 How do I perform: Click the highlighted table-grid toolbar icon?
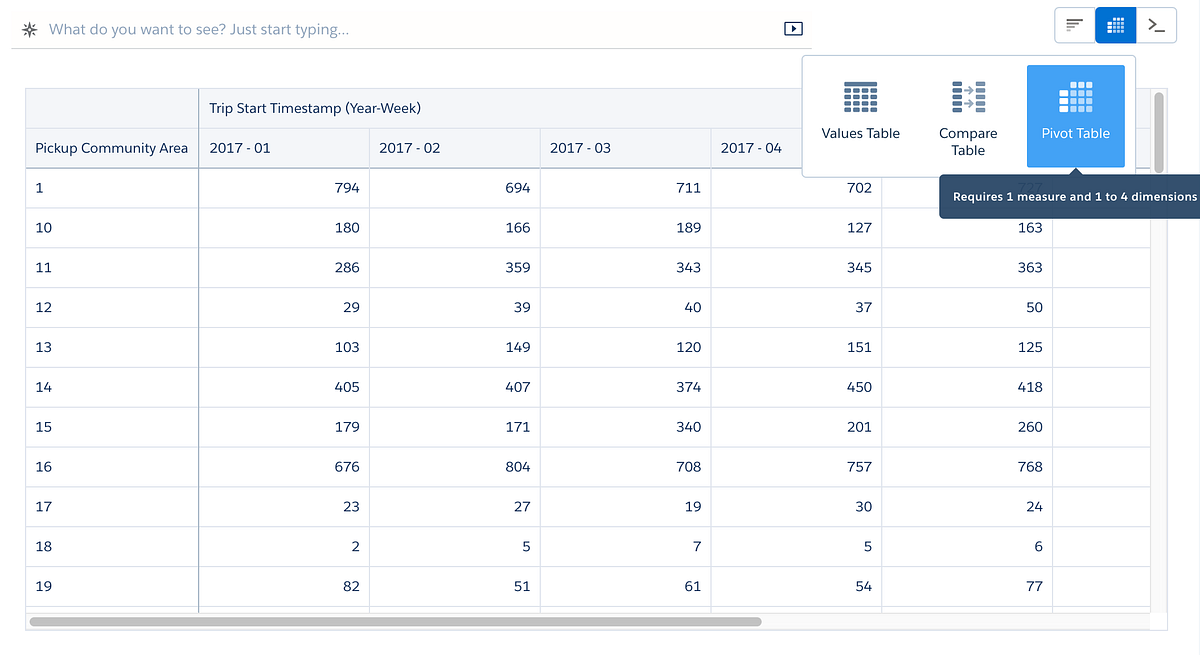1115,25
